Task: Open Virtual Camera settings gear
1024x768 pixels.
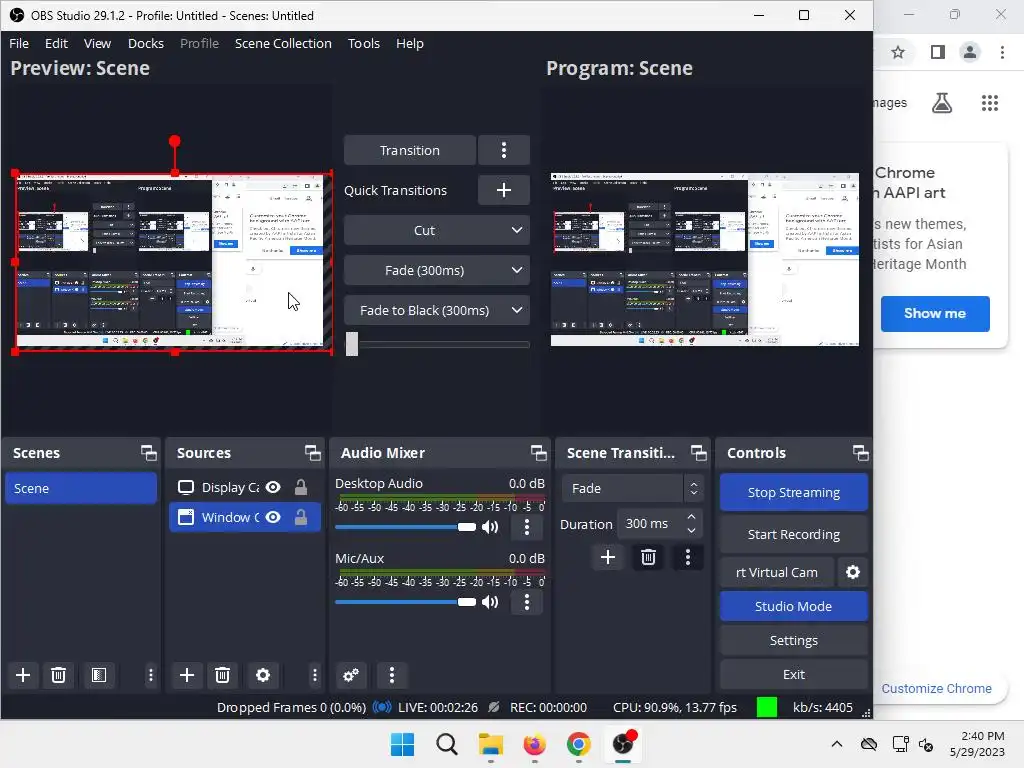Action: coord(853,572)
